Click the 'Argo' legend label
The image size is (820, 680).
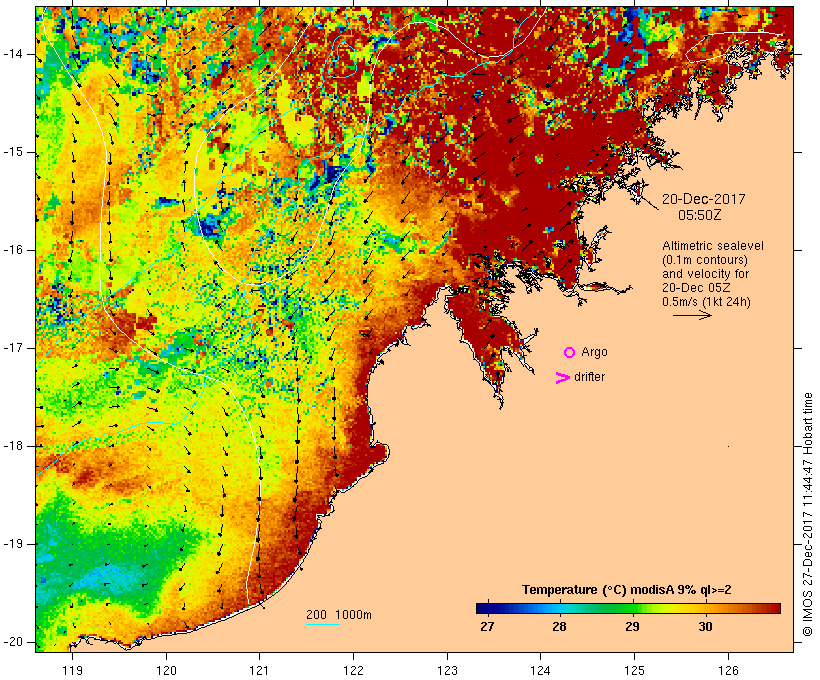tap(595, 352)
